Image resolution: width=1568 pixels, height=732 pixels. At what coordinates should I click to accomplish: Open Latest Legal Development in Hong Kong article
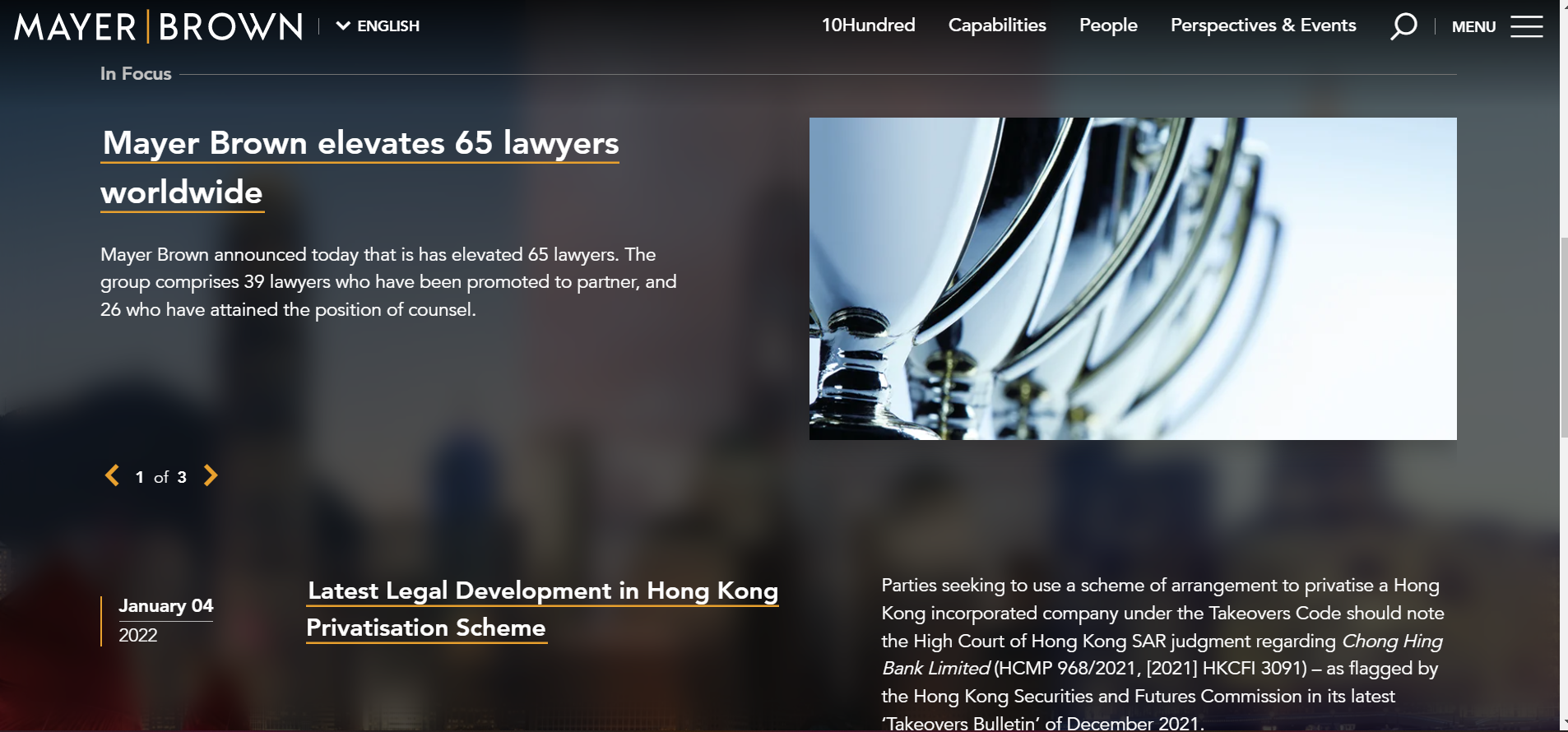pos(542,609)
